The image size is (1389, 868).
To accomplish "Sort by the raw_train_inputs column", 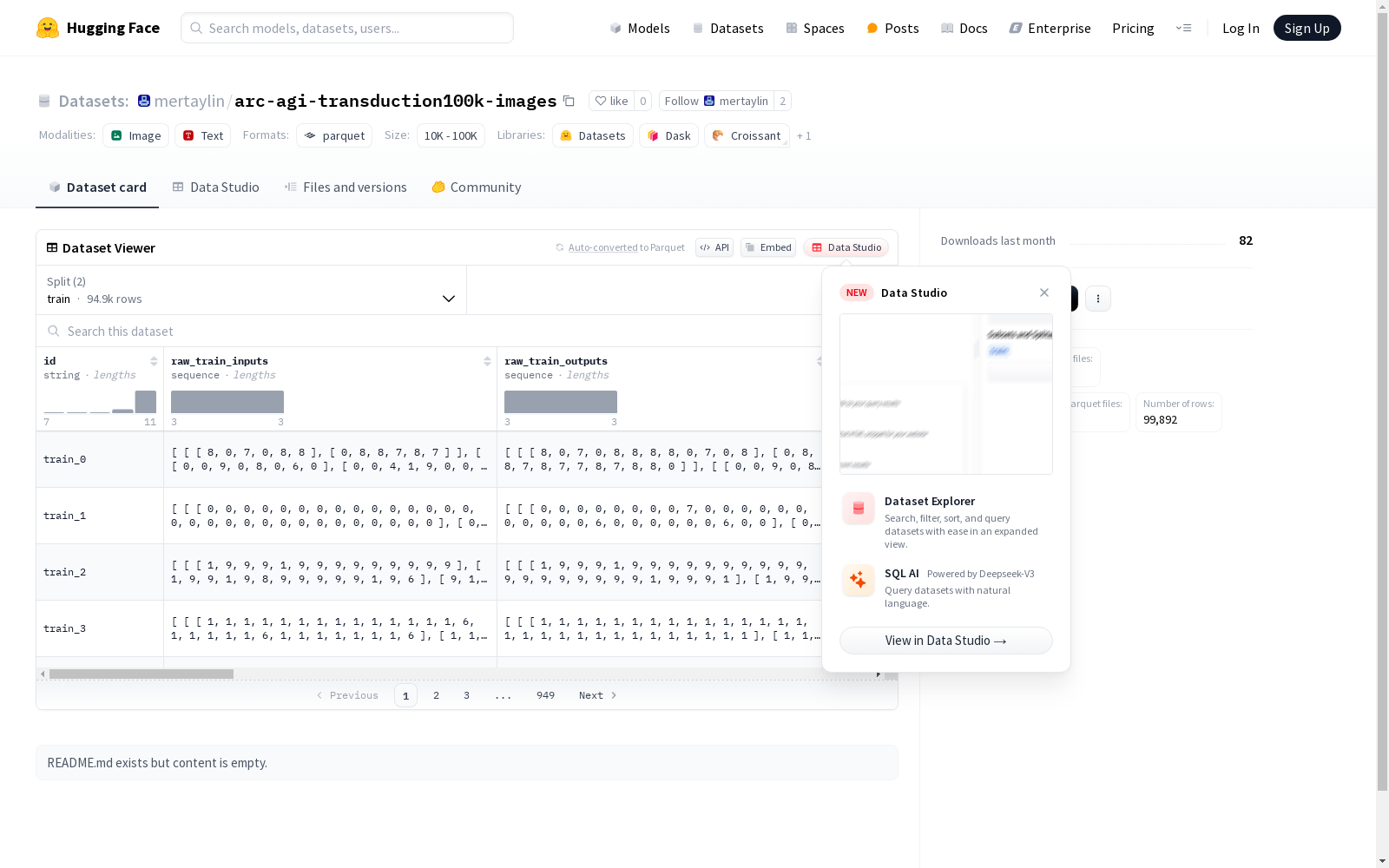I will pyautogui.click(x=487, y=361).
